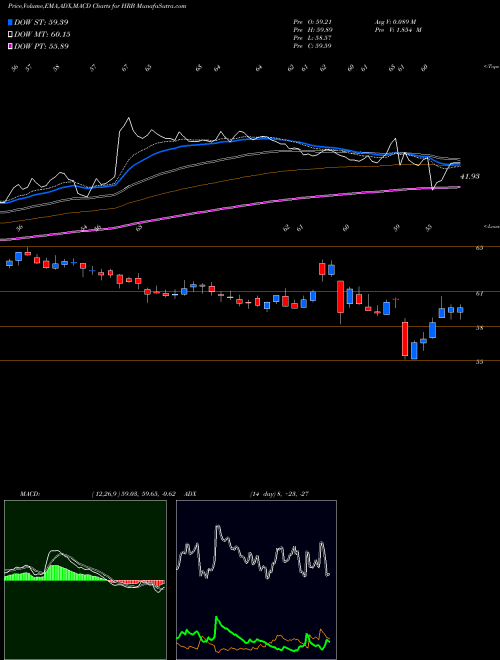Select the 'Avg V: 0.989 M' value
500x660 pixels.
pos(397,22)
